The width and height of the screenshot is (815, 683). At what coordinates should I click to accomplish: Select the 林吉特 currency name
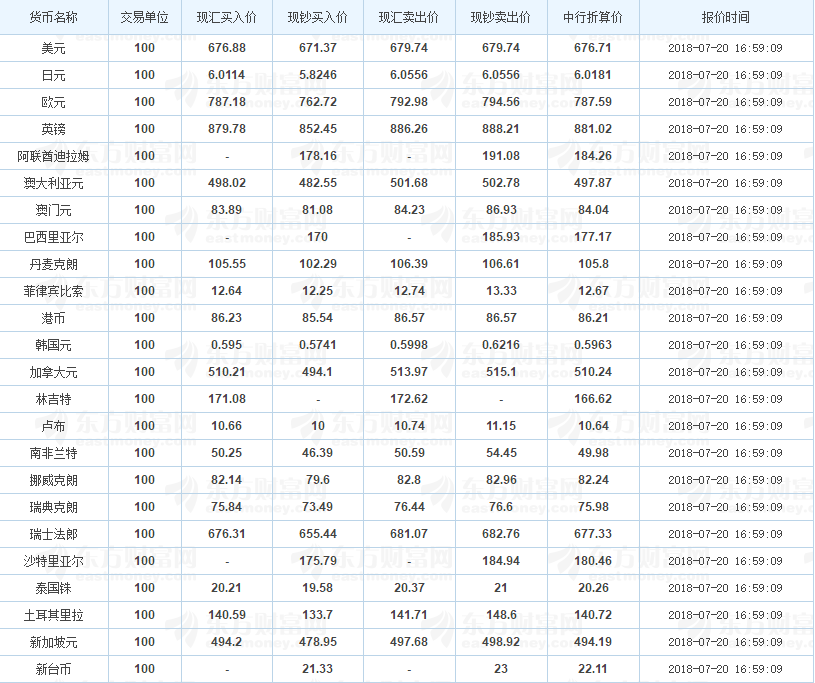tap(54, 400)
